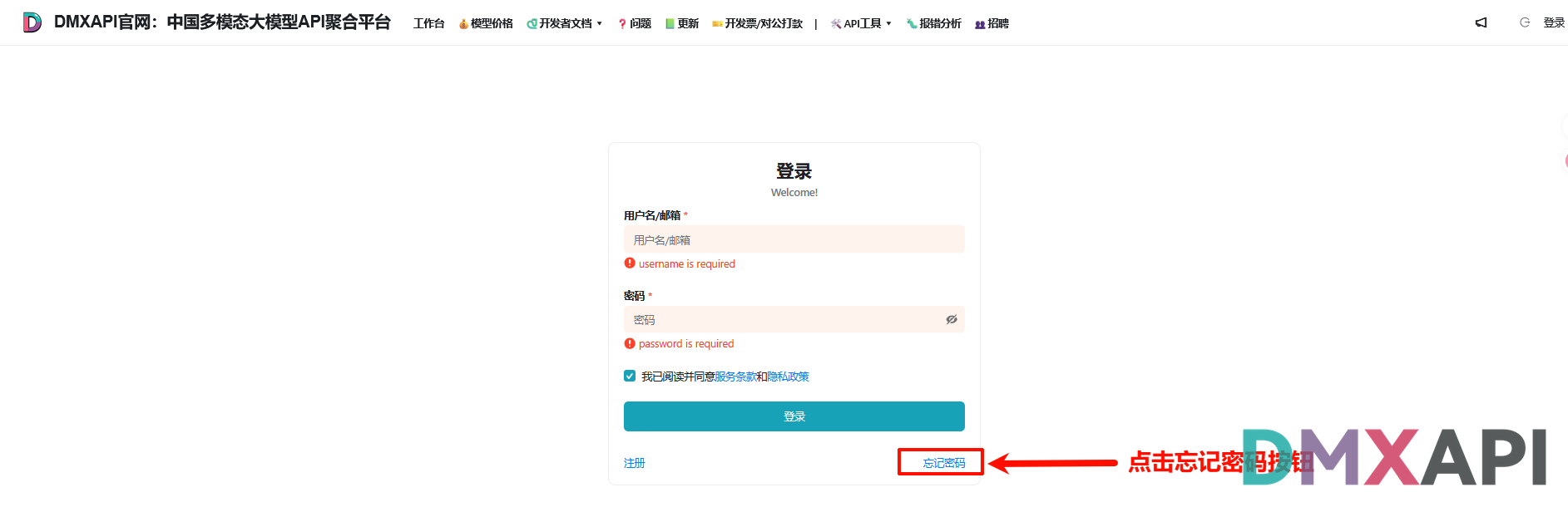Focus the 用户名/邮箱 input field
1568x512 pixels.
coord(794,239)
